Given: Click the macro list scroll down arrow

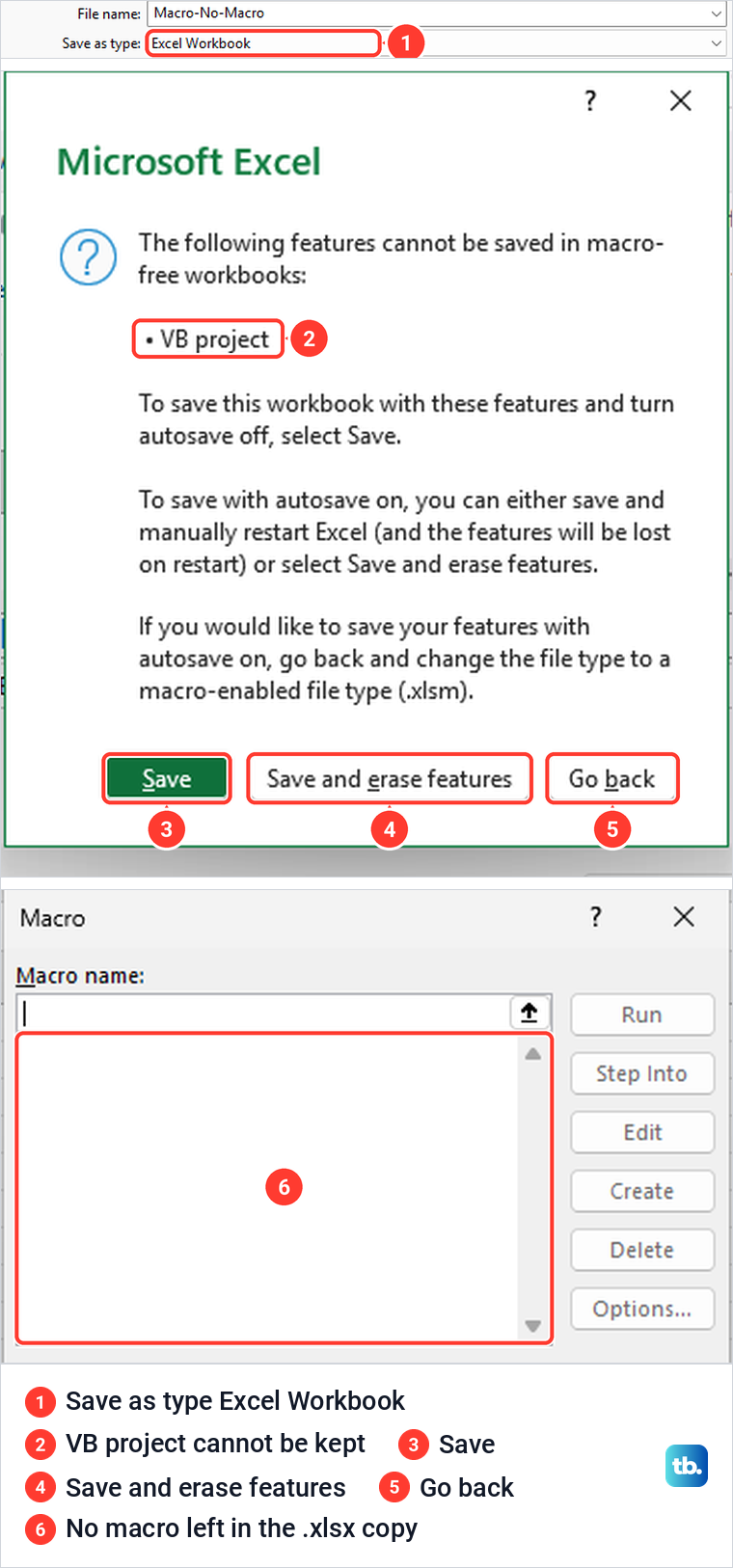Looking at the screenshot, I should [x=533, y=1326].
